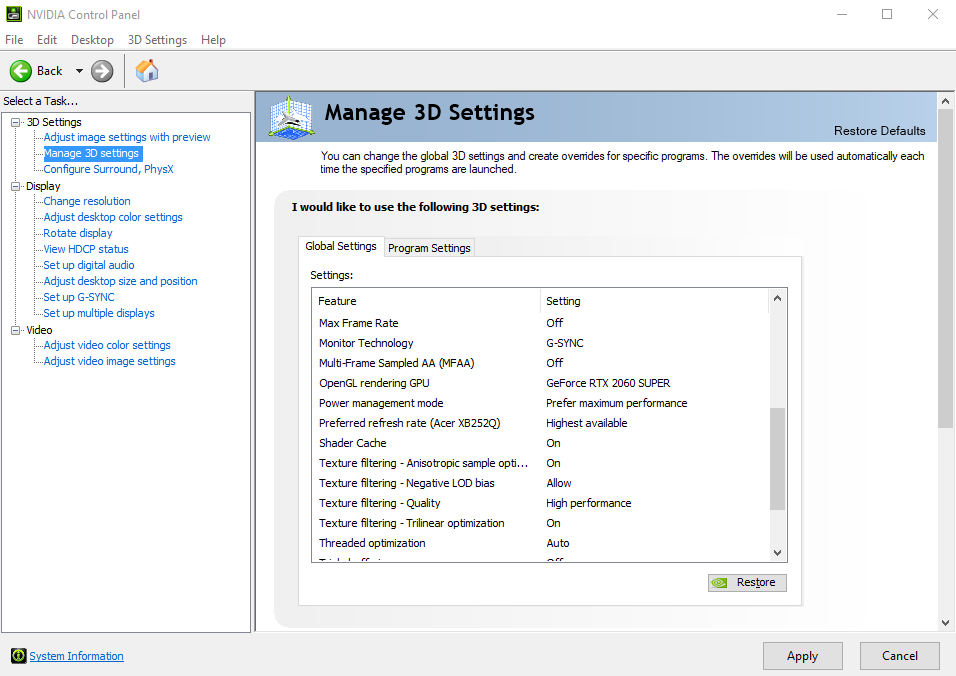956x676 pixels.
Task: Click the Apply button
Action: 802,656
